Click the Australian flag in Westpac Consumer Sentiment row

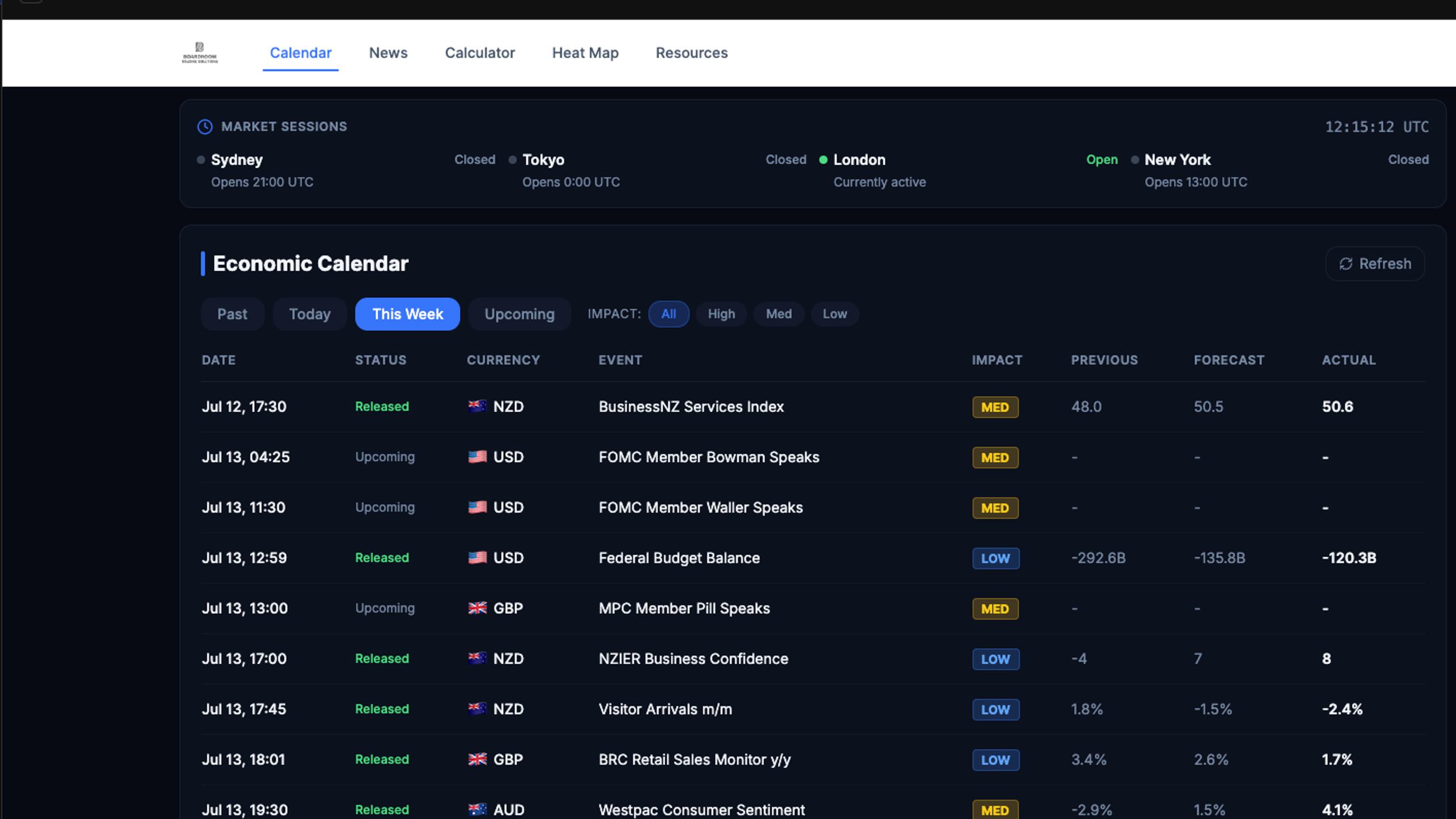[477, 809]
